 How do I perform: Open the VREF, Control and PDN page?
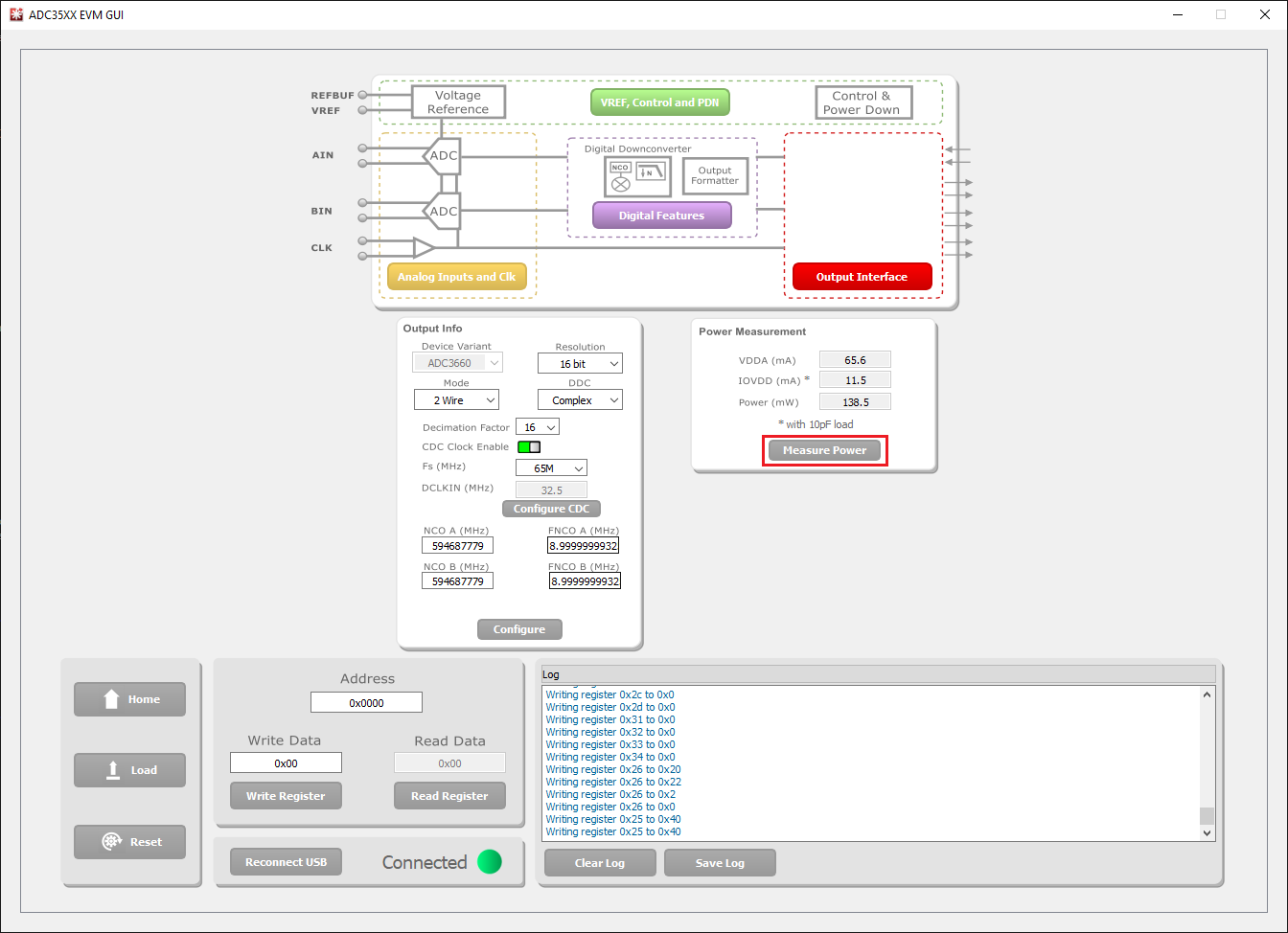[659, 102]
